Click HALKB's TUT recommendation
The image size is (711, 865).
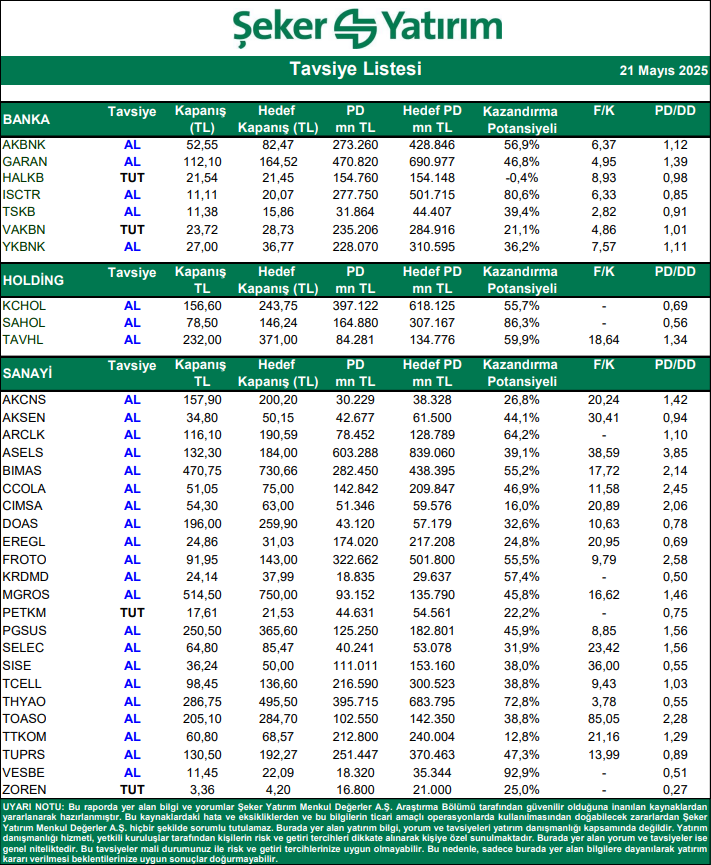tap(132, 178)
